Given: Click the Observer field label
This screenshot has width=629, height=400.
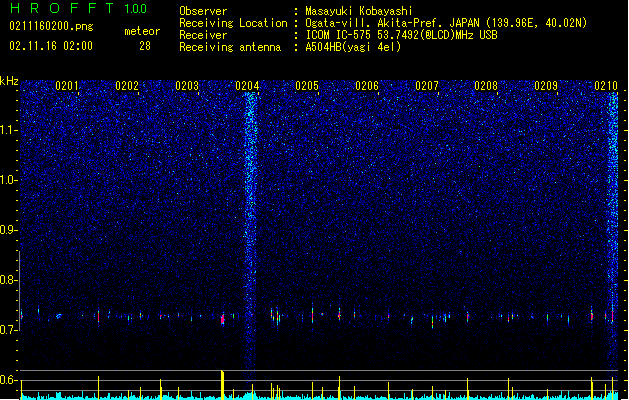Looking at the screenshot, I should [203, 11].
